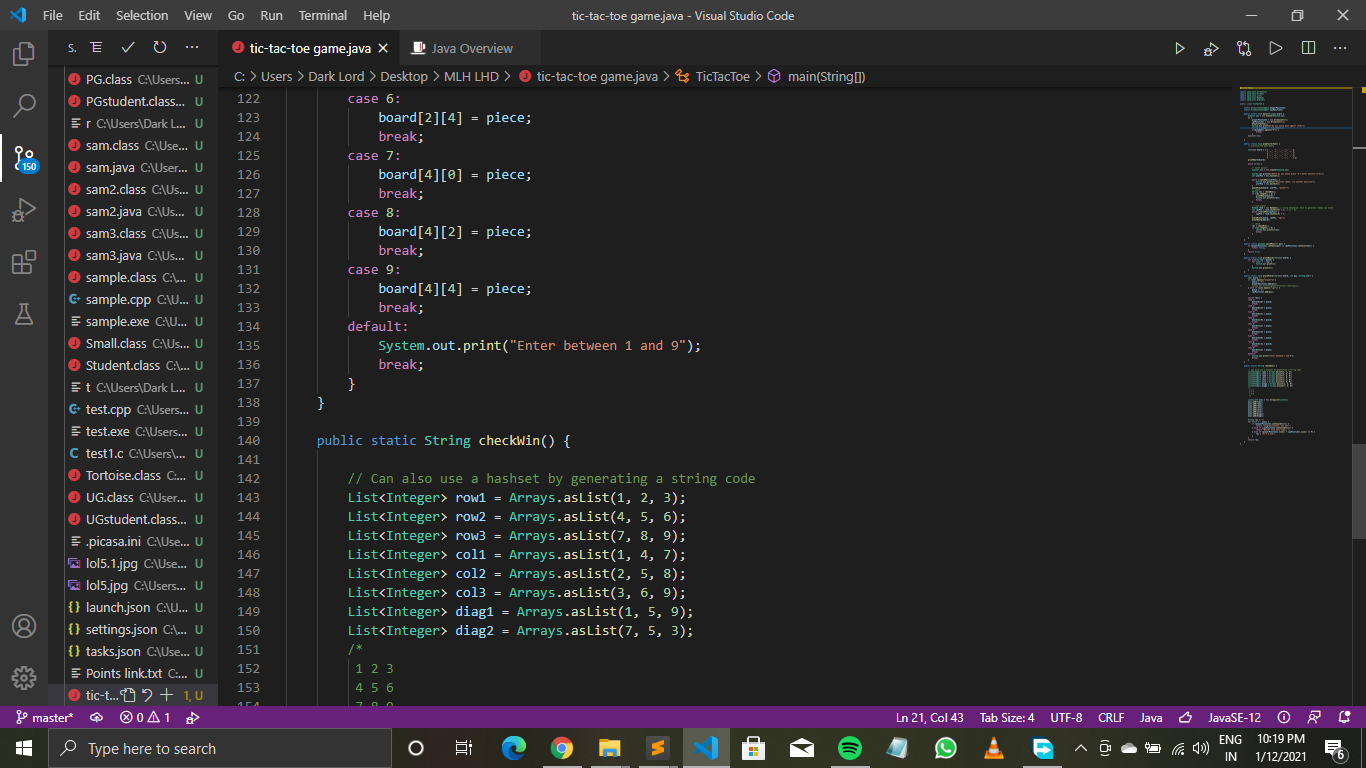Image resolution: width=1366 pixels, height=768 pixels.
Task: Click the Desktop breadcrumb segment
Action: click(x=404, y=76)
